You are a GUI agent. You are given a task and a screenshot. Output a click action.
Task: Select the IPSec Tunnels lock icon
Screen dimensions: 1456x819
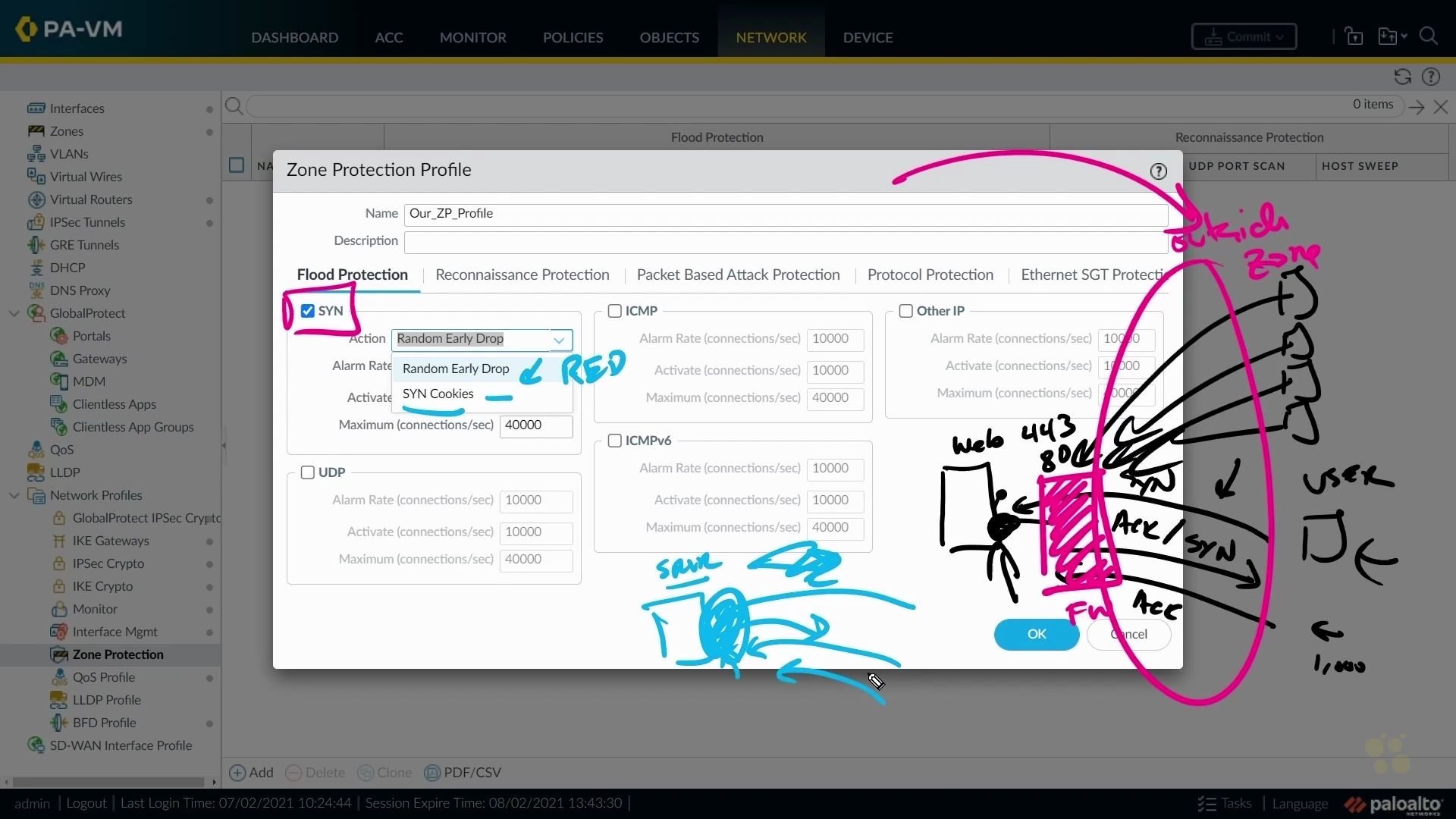[36, 222]
